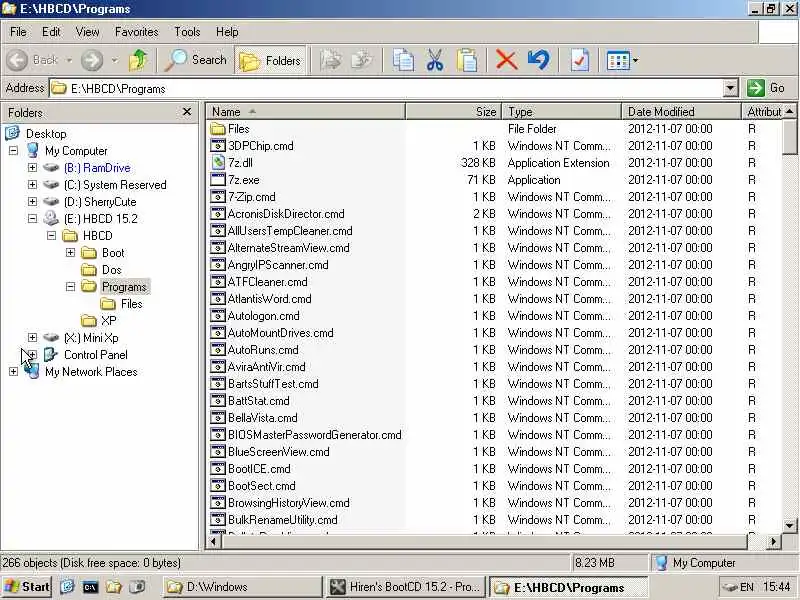The height and width of the screenshot is (600, 800).
Task: Click the blue Undo arrow icon
Action: tap(539, 60)
